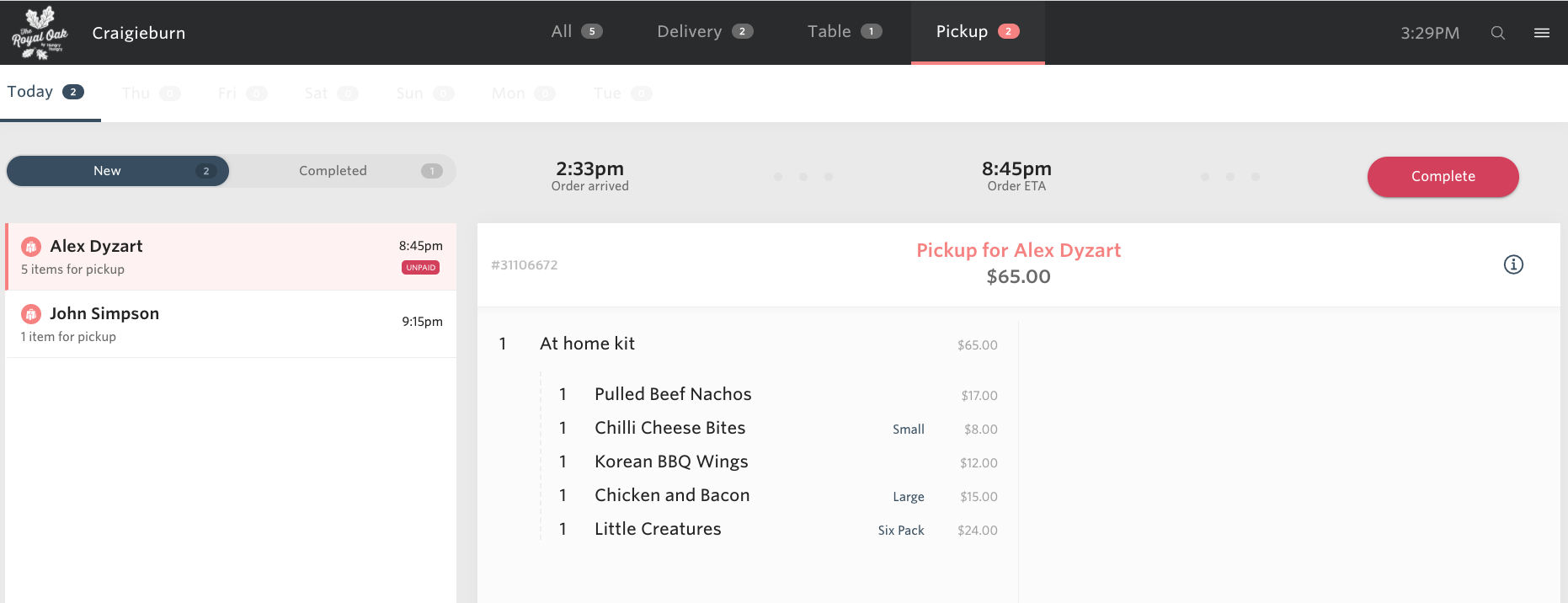Click the UNPAID badge on Alex's order

(x=420, y=268)
